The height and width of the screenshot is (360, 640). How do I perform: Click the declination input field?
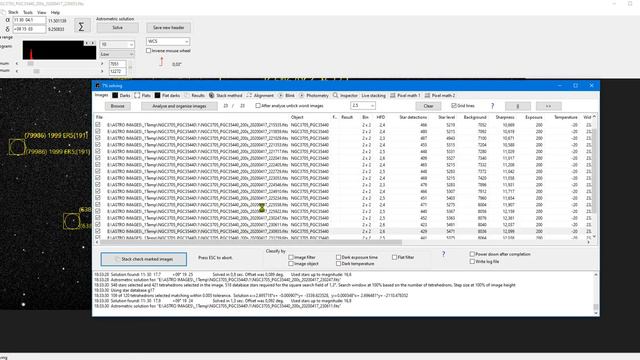29,29
